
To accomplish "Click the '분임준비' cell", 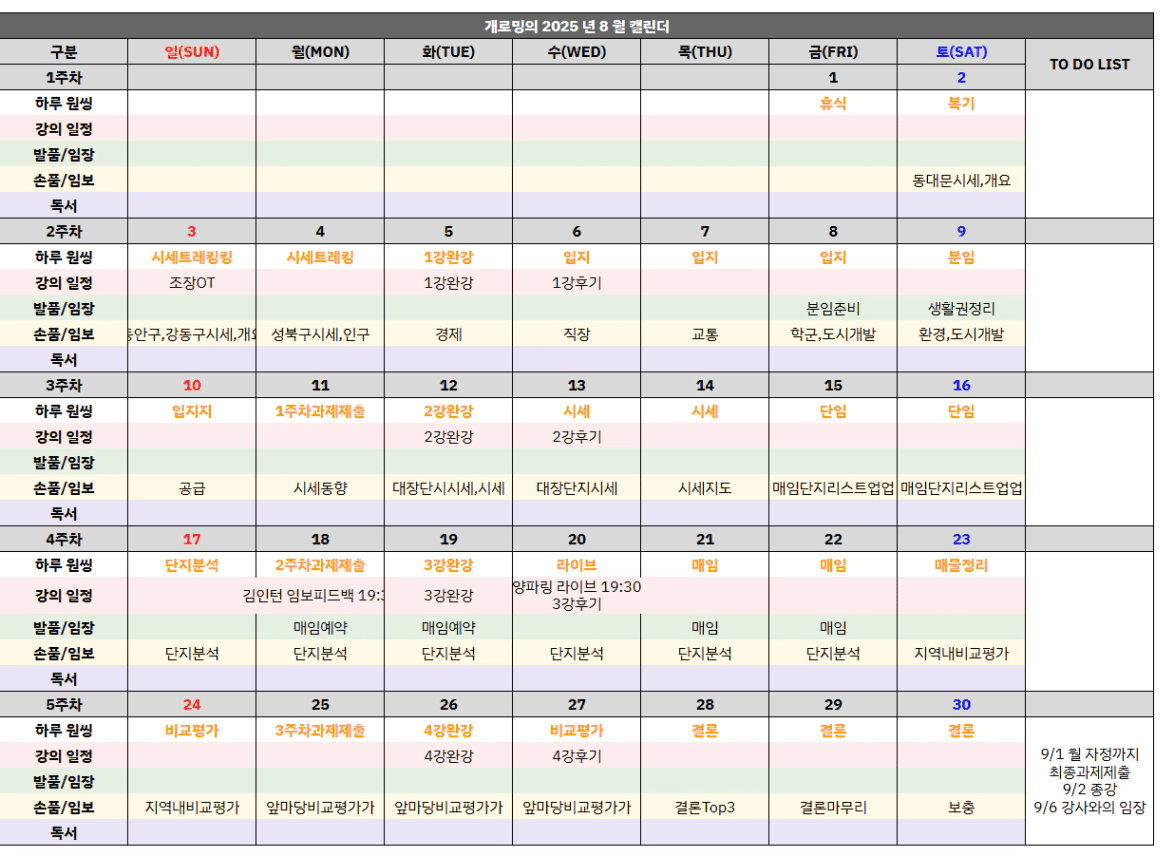I will click(x=833, y=308).
